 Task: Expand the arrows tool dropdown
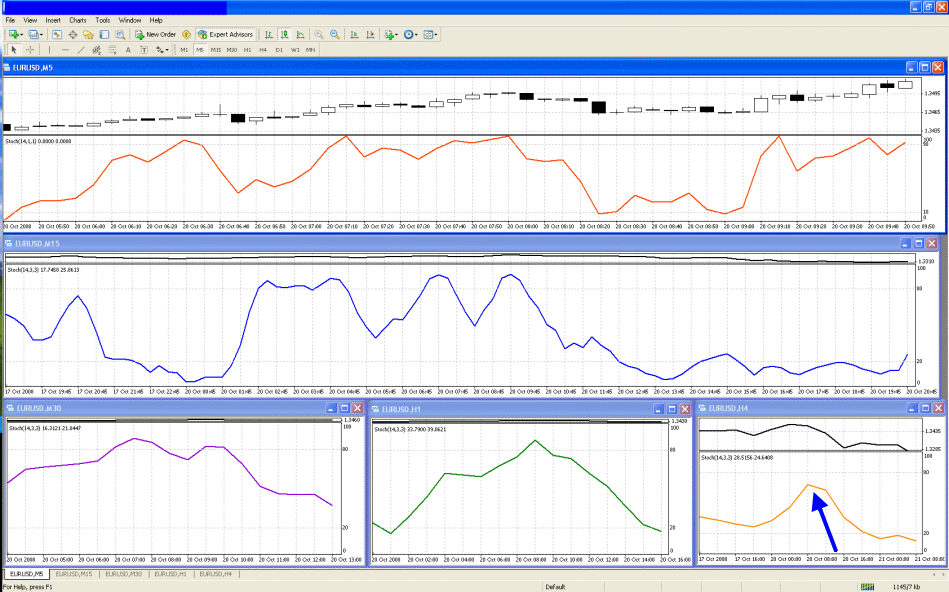(167, 50)
